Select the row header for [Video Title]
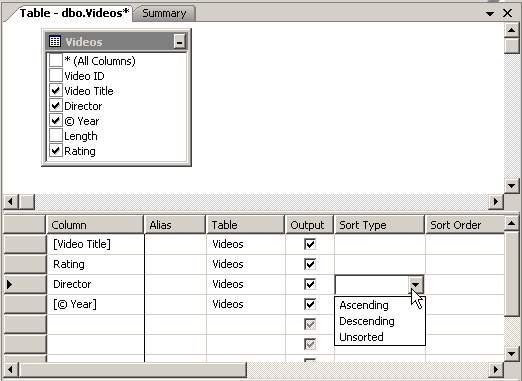Viewport: 522px width, 381px height. pyautogui.click(x=25, y=244)
